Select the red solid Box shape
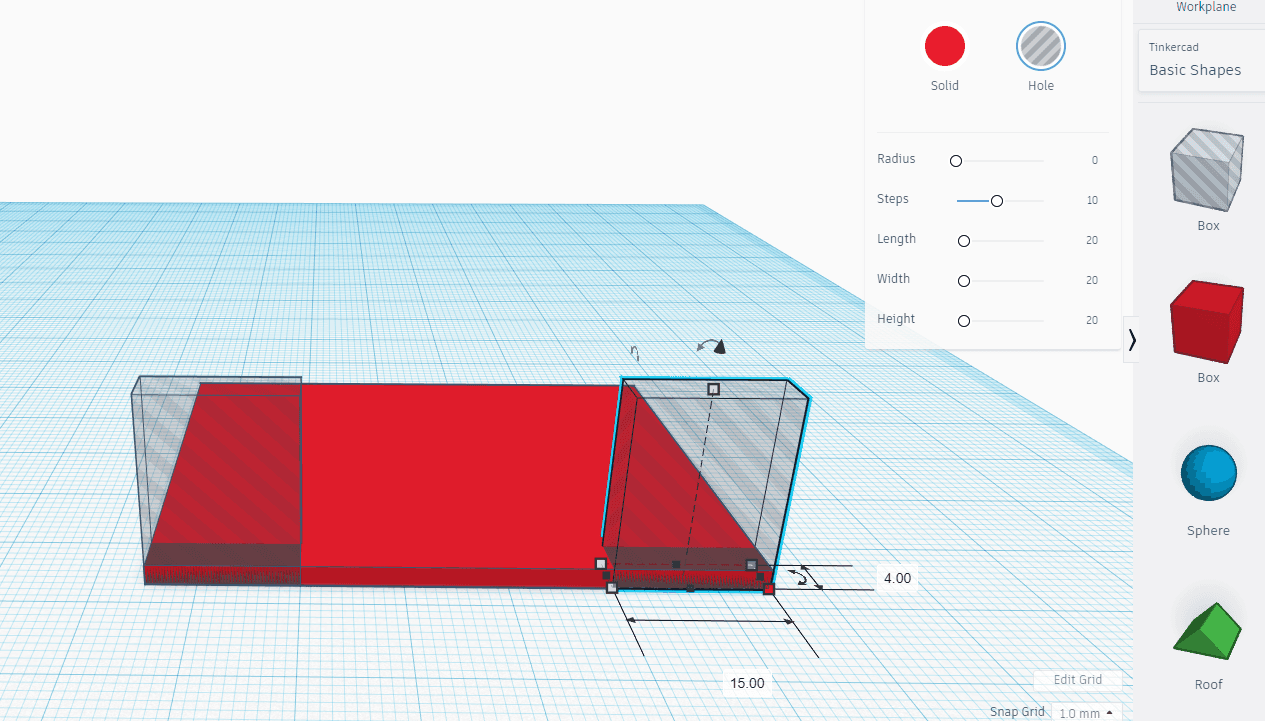This screenshot has width=1265, height=721. (x=1207, y=322)
